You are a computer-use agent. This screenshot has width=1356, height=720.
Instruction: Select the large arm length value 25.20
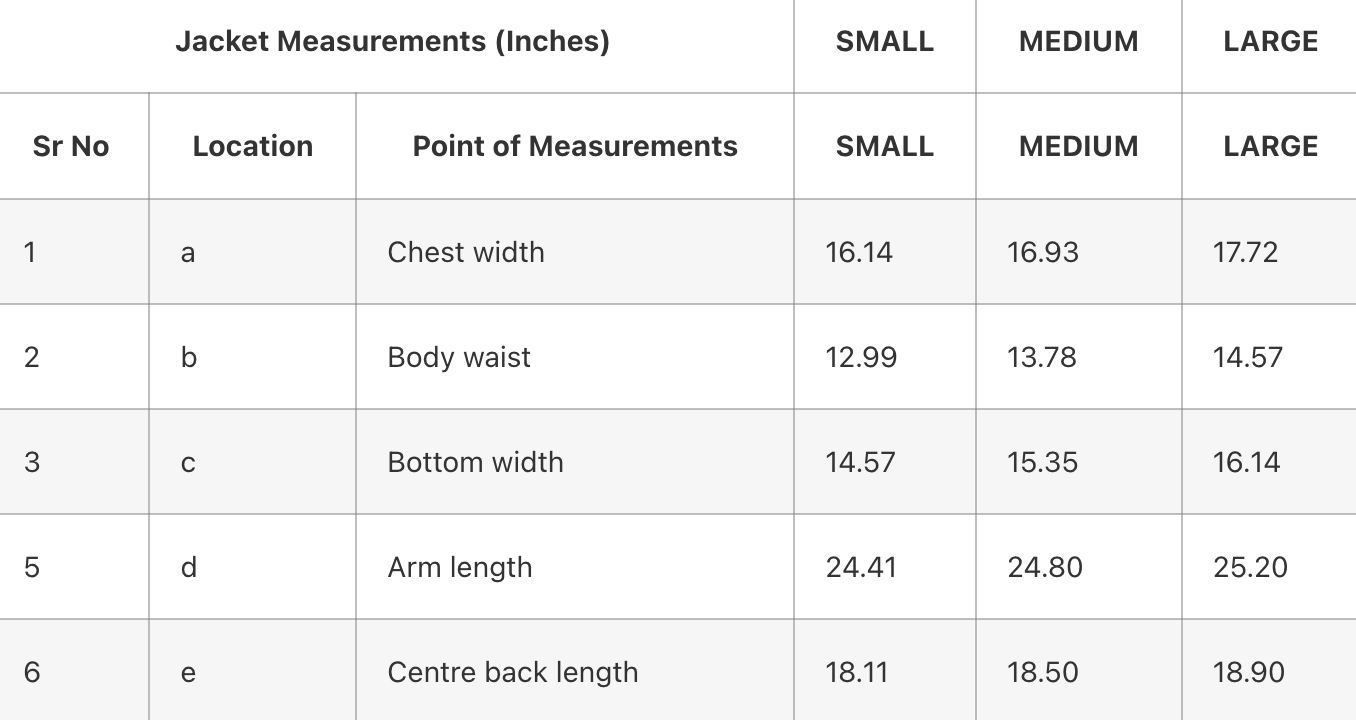coord(1250,568)
